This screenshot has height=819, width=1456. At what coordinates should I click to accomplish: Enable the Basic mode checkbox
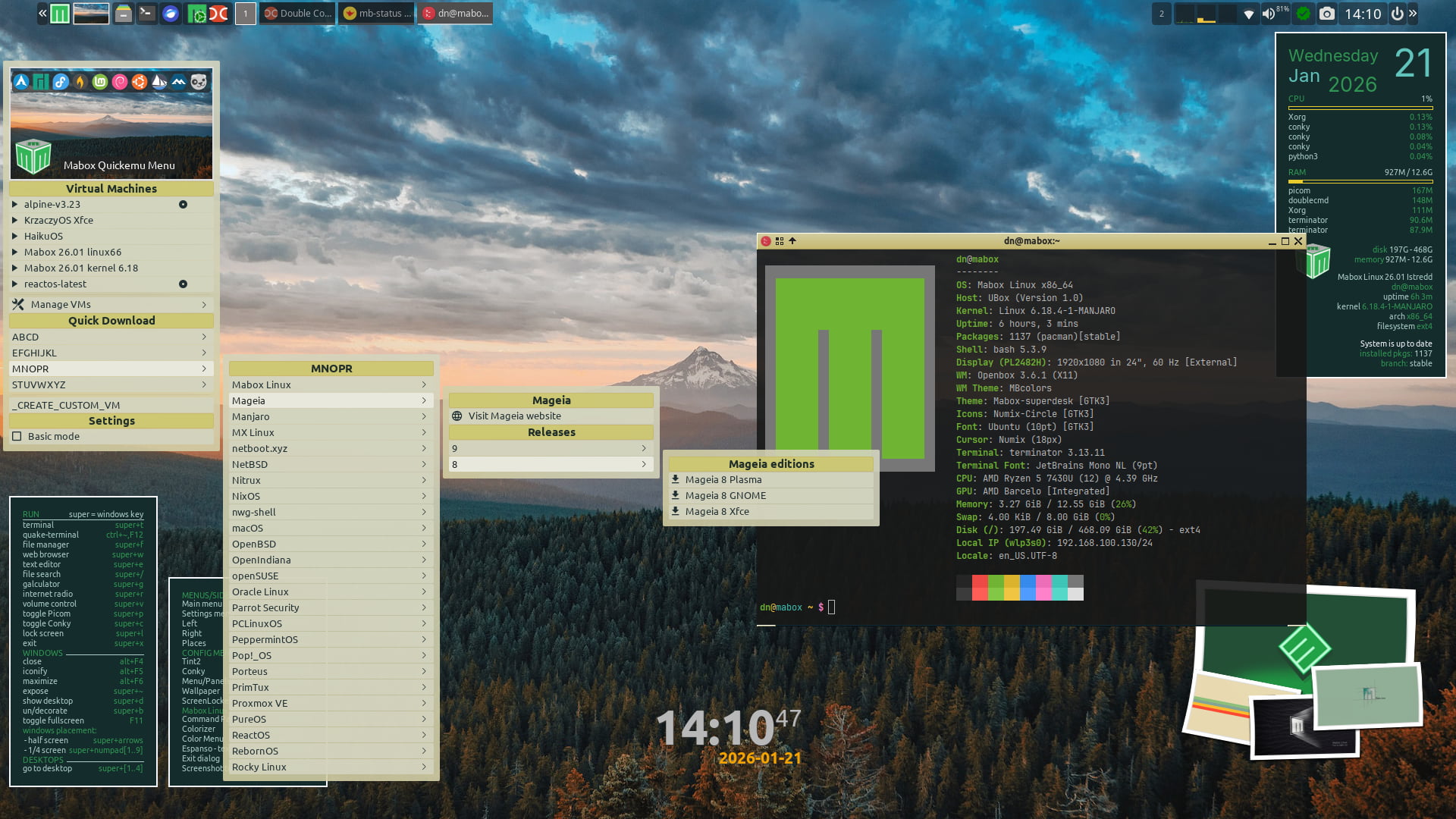coord(17,437)
